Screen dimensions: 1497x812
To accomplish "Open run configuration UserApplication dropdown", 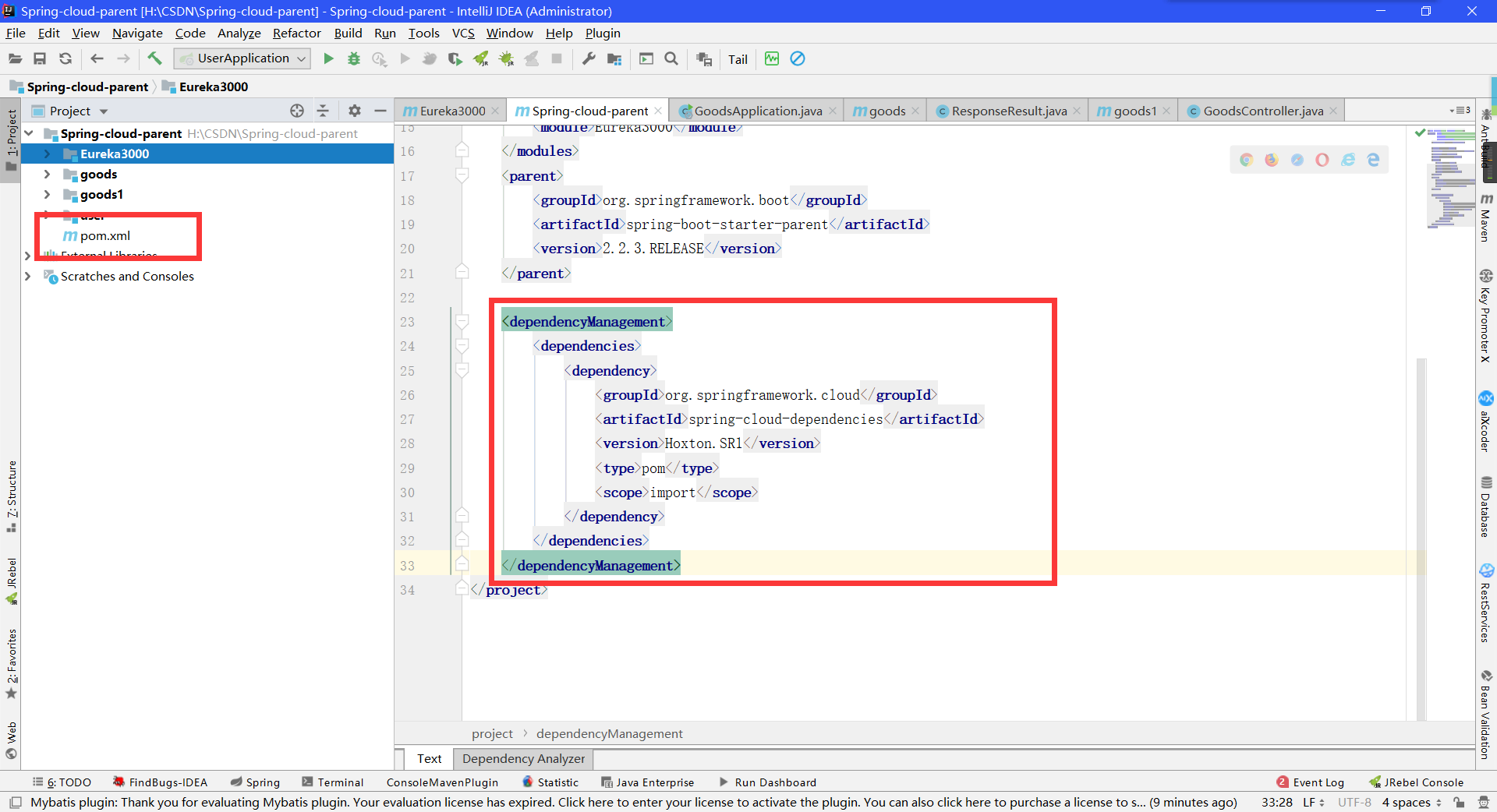I will [242, 58].
